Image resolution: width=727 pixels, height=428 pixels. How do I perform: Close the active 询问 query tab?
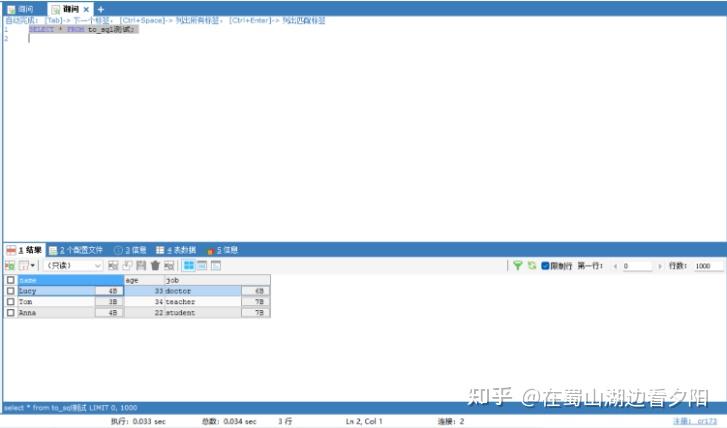[86, 9]
